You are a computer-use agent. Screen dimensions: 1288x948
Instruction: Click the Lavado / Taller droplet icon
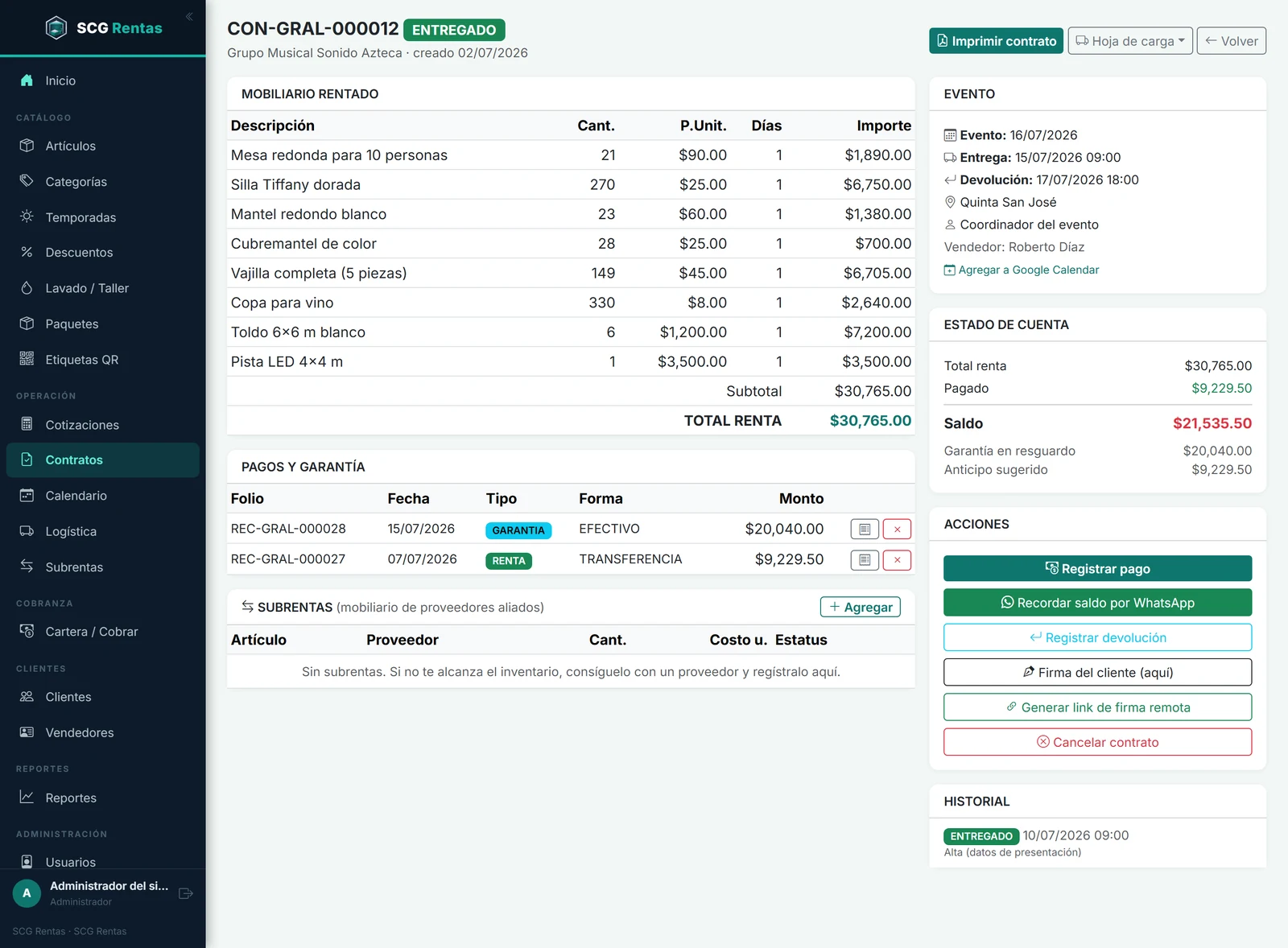pyautogui.click(x=27, y=288)
